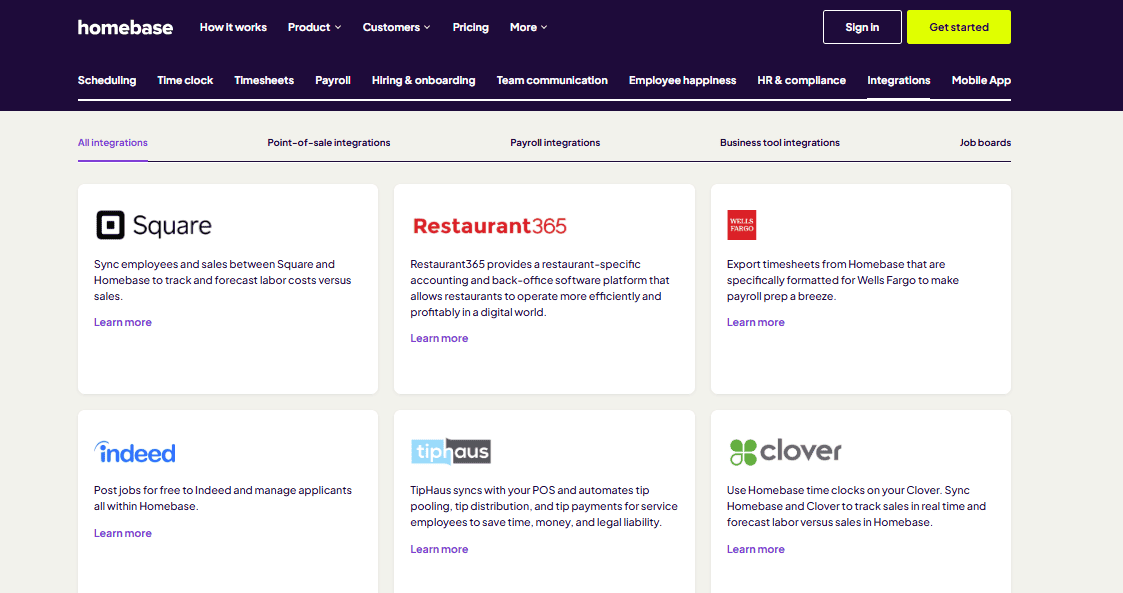Screen dimensions: 1123x593
Task: Expand the Customers dropdown menu
Action: (x=396, y=27)
